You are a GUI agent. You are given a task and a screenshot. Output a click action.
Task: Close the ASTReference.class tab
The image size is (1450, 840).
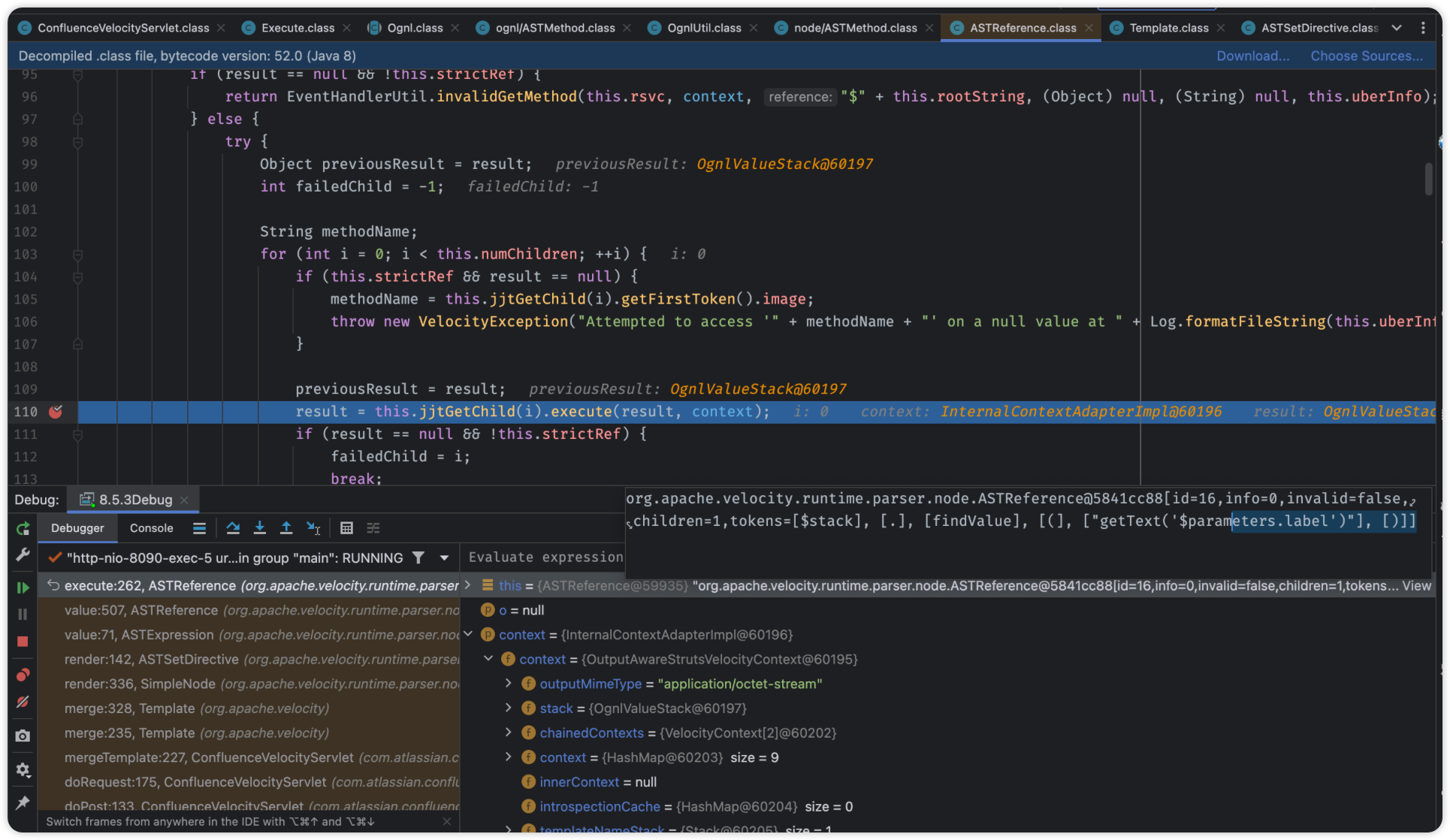[x=1089, y=28]
